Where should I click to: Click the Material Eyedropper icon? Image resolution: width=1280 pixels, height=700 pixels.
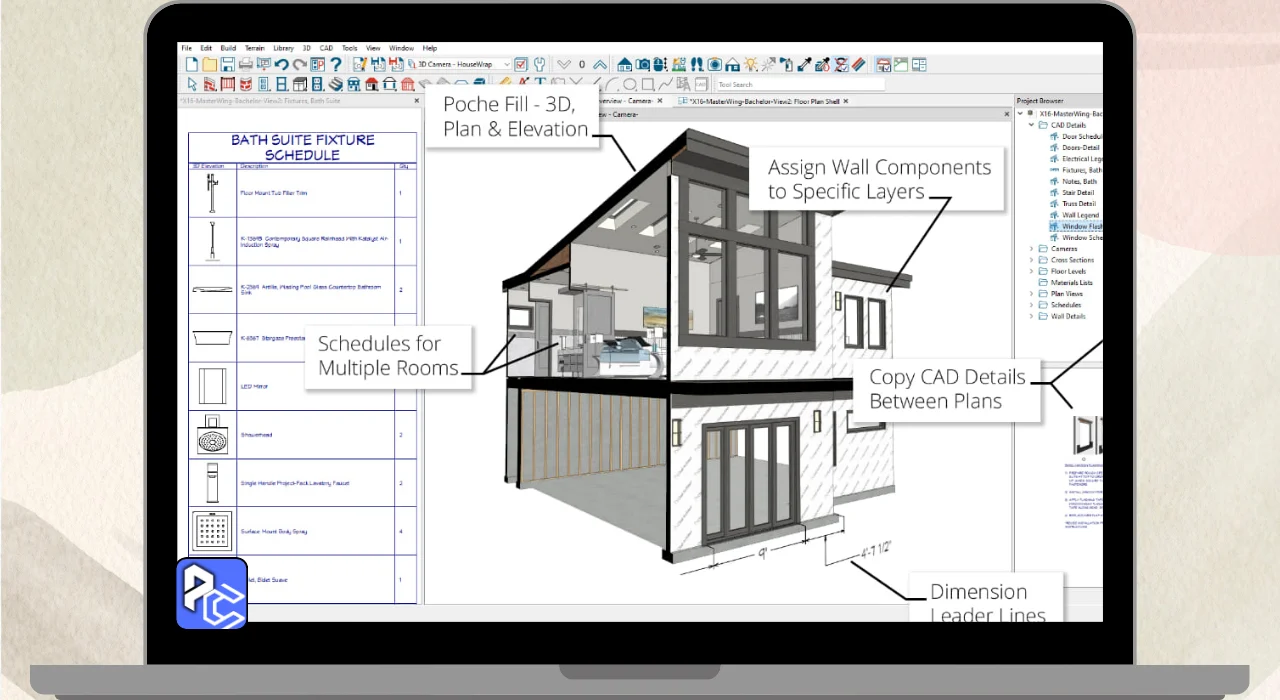point(805,64)
